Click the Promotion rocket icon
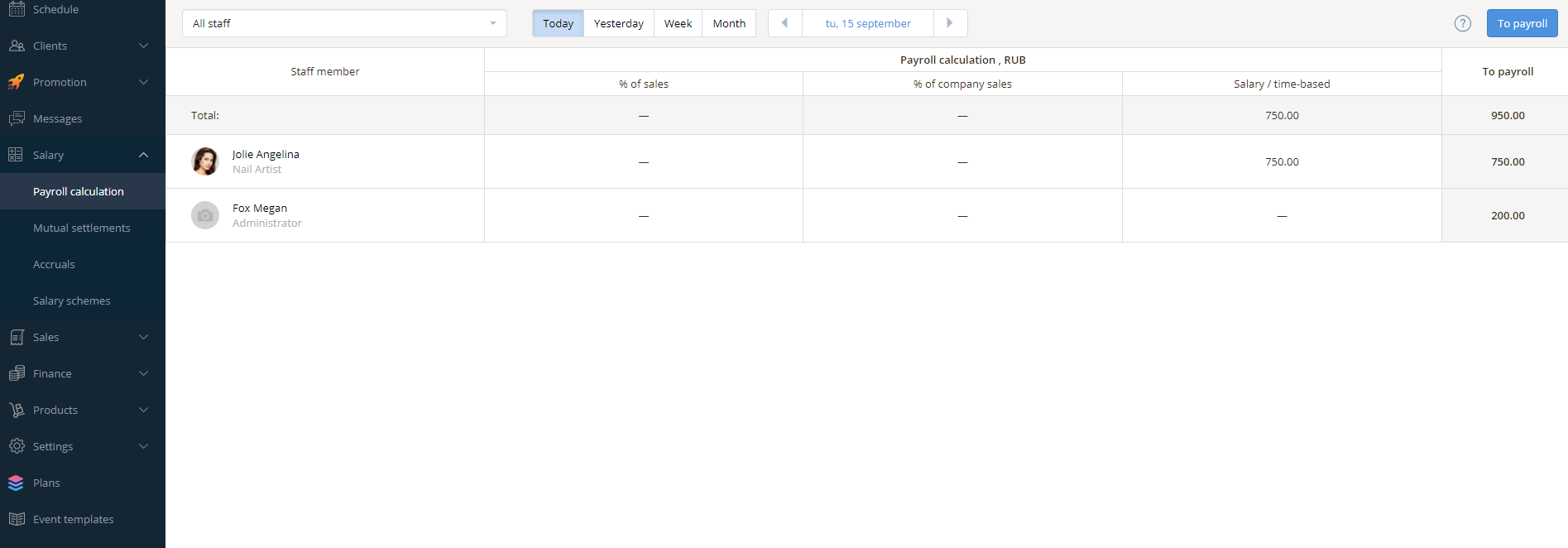The height and width of the screenshot is (548, 1568). pos(17,82)
